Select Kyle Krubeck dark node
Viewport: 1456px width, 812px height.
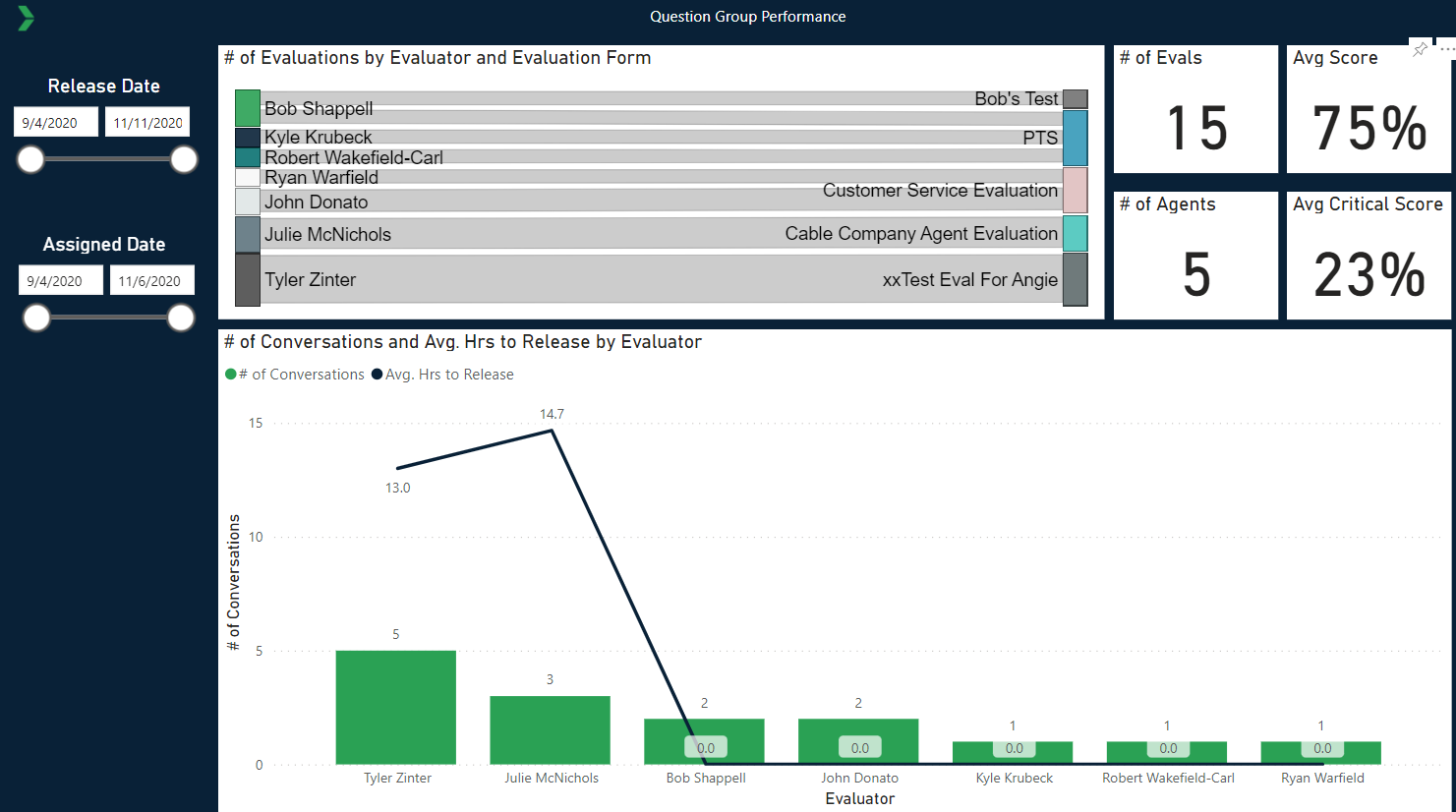248,138
